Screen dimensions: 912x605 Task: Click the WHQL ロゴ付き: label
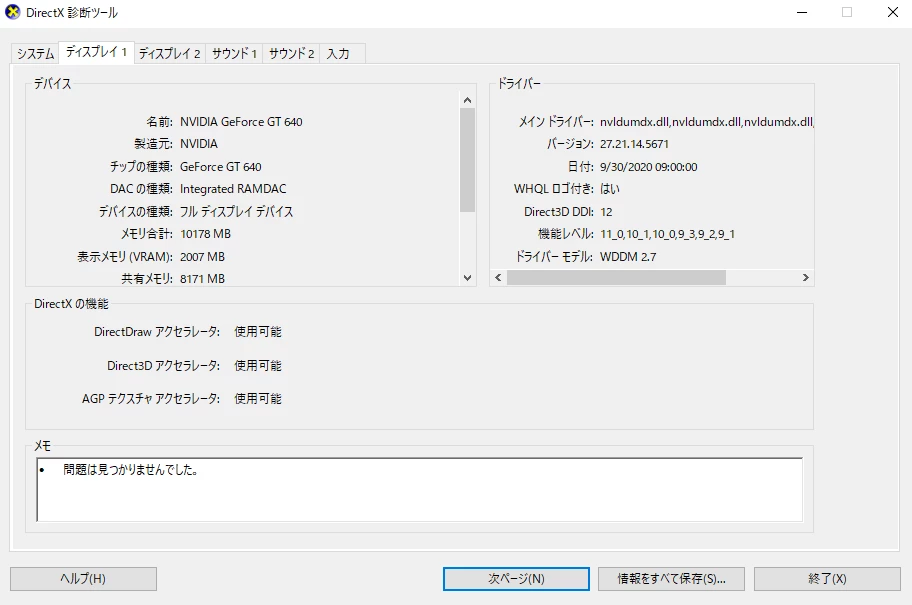[x=554, y=189]
